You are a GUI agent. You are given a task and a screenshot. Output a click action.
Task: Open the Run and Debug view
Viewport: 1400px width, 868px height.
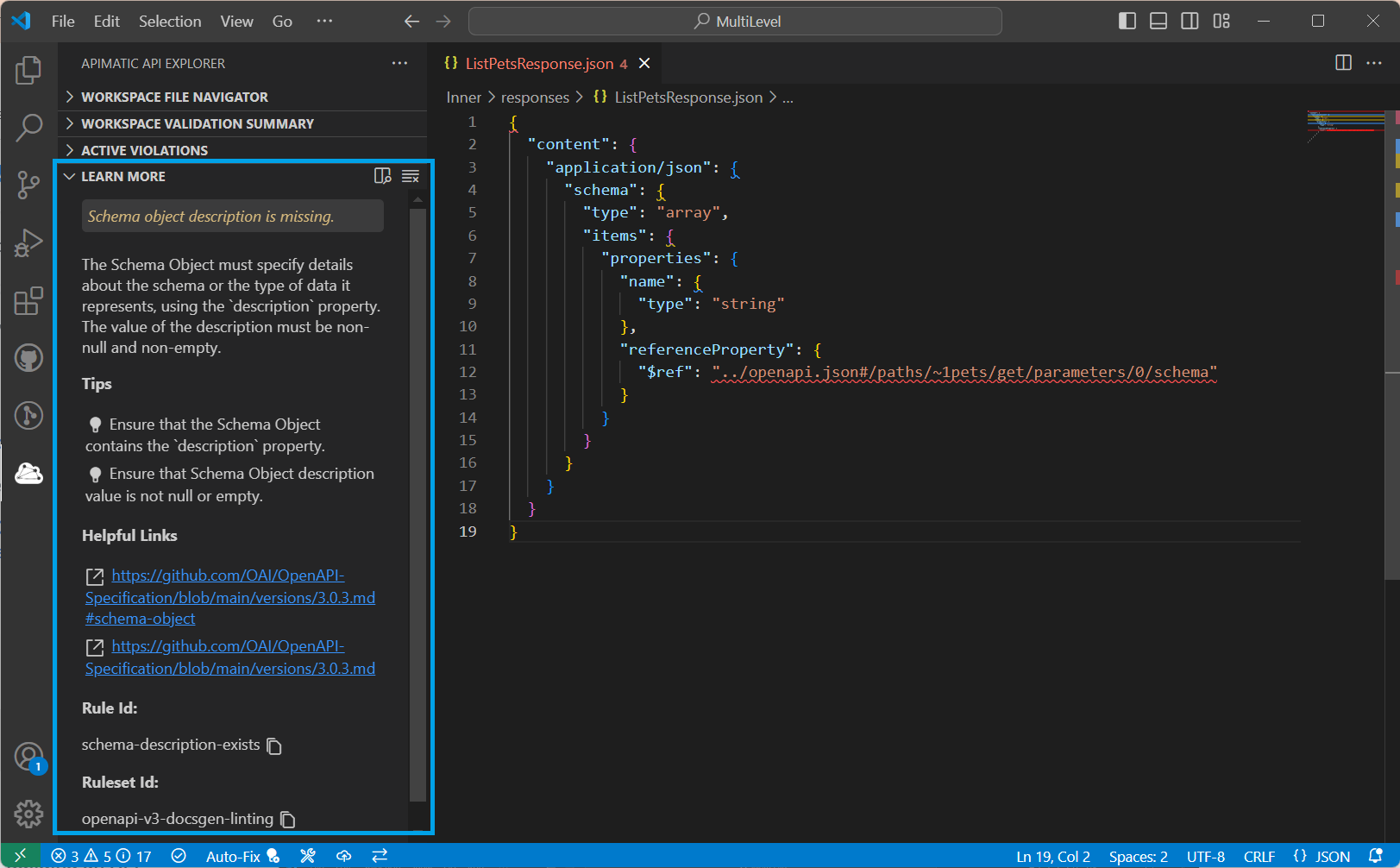click(28, 242)
